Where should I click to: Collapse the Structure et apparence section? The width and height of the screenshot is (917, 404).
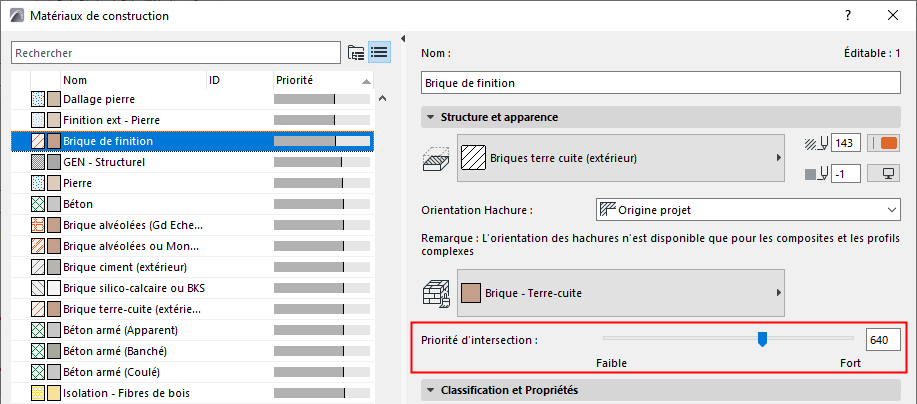(431, 117)
